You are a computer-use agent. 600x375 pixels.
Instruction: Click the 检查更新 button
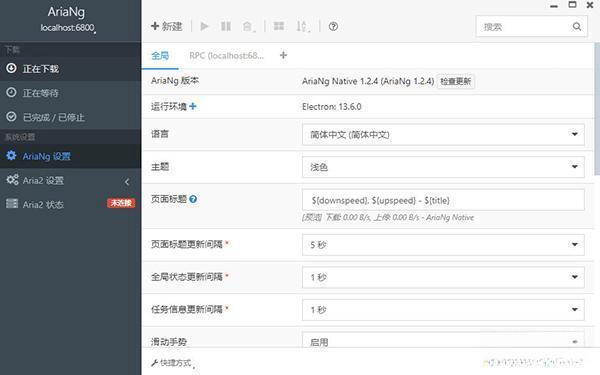455,81
